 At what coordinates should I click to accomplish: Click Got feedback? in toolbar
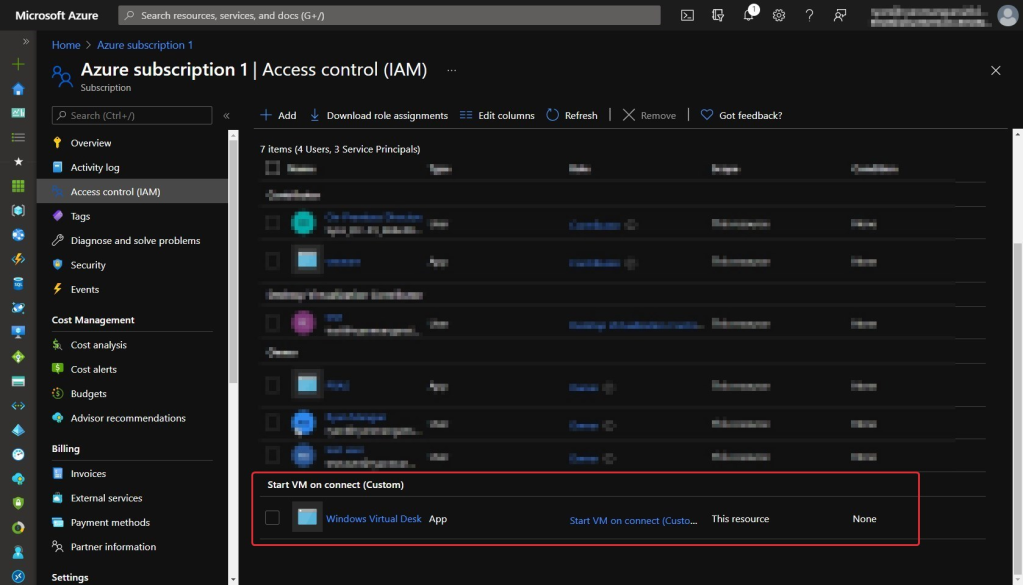point(741,115)
